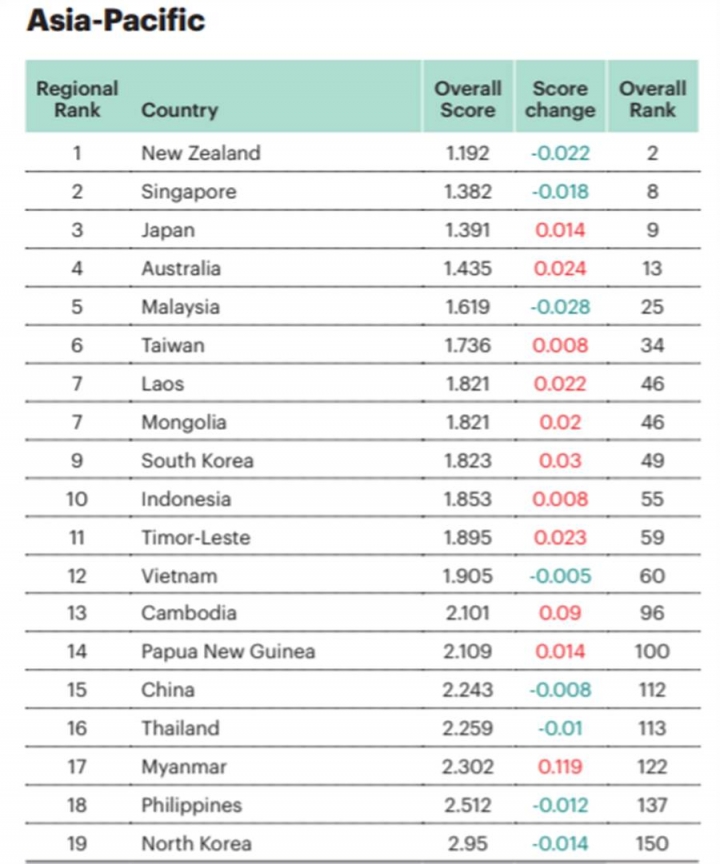This screenshot has height=864, width=720.
Task: Select Australia's overall rank 13
Action: tap(652, 269)
